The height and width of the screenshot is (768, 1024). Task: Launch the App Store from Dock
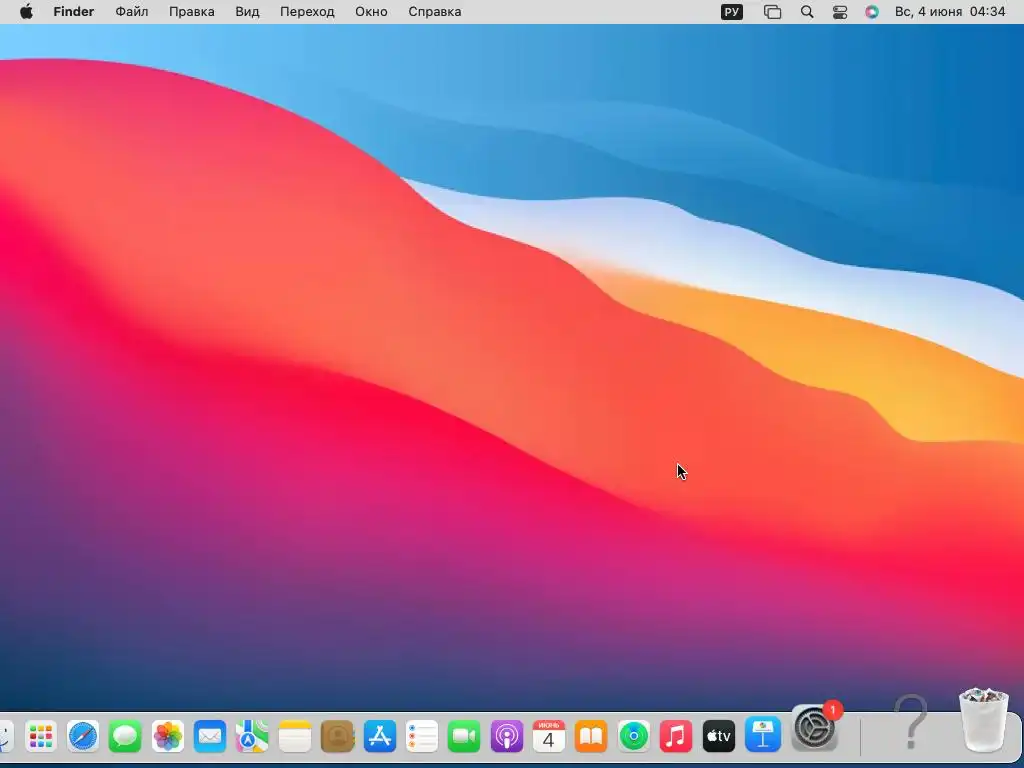click(379, 737)
